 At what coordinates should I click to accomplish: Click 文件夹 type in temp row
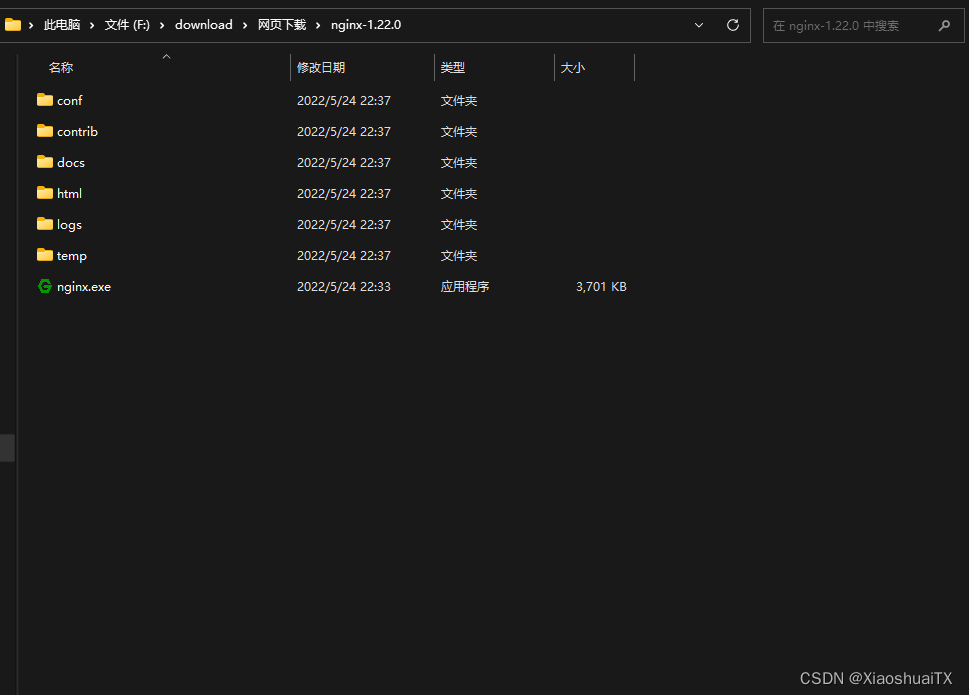(459, 256)
